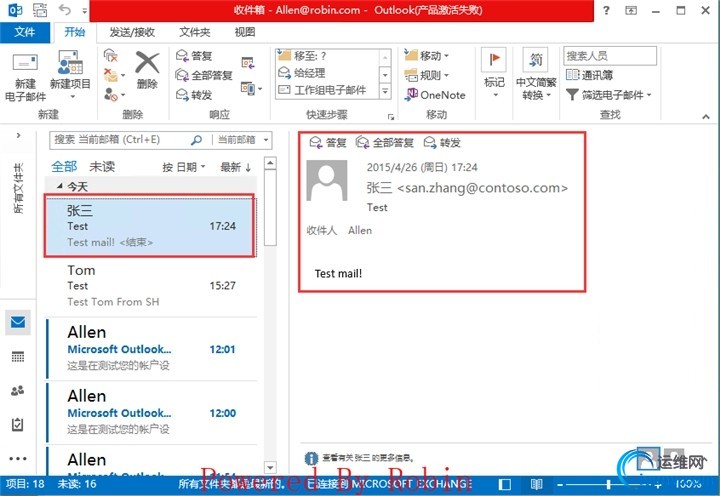Click the message list scroll down arrow
The image size is (720, 496).
click(x=270, y=468)
